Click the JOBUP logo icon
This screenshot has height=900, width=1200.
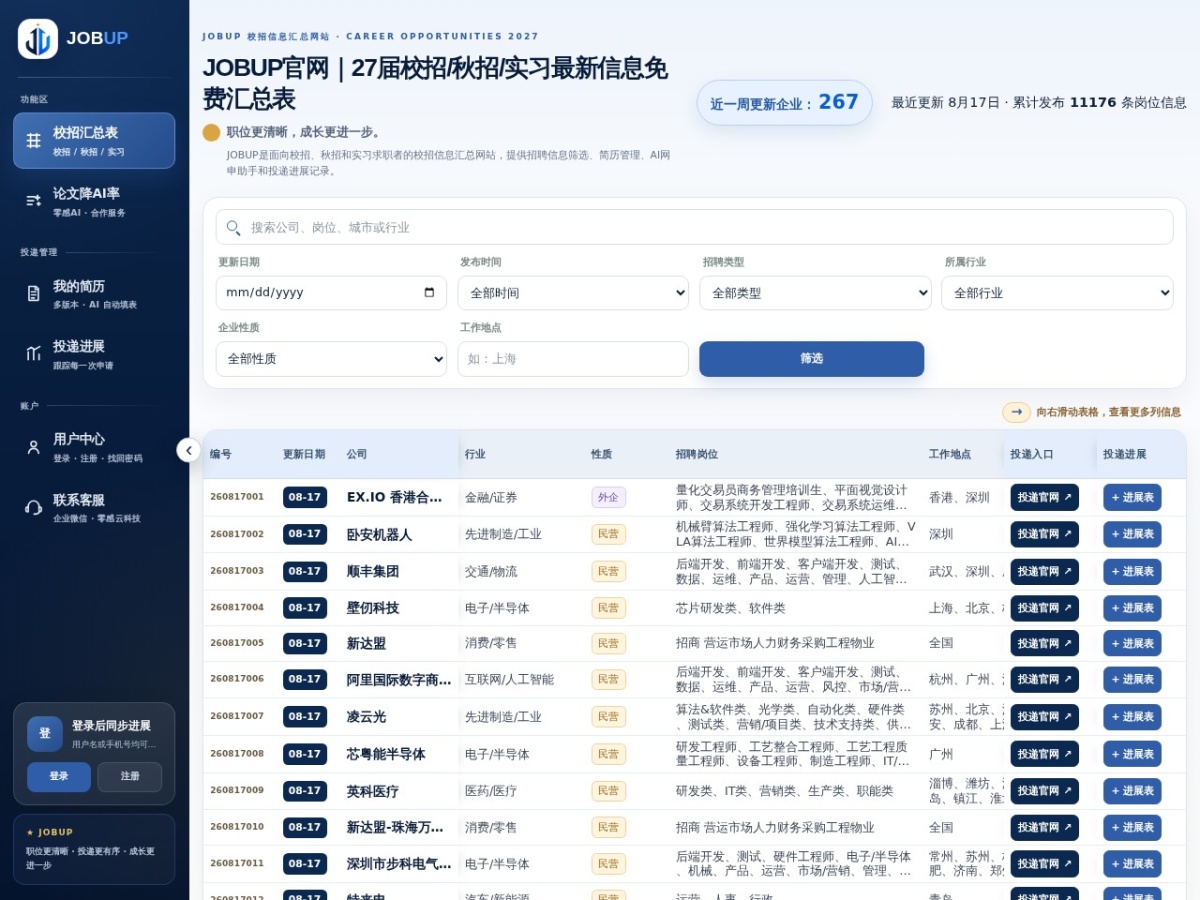click(x=38, y=39)
